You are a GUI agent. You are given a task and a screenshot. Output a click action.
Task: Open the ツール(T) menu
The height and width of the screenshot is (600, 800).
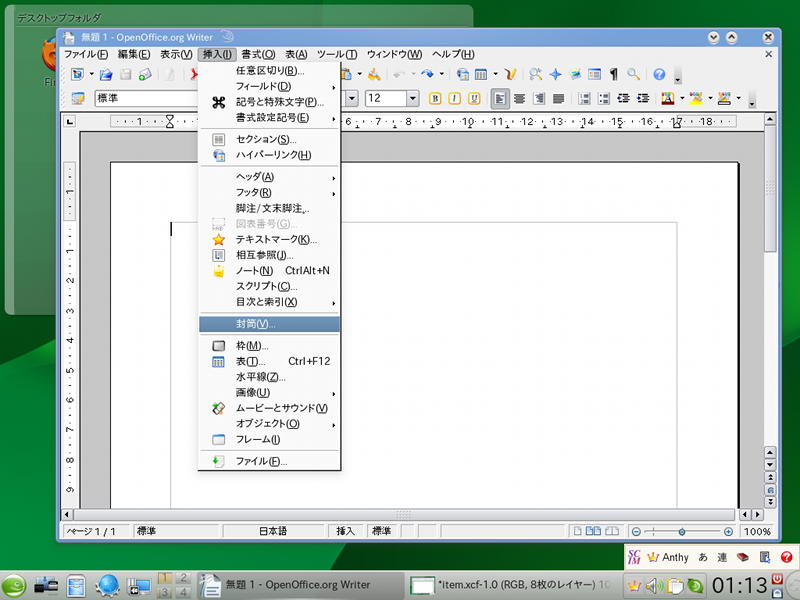(337, 54)
